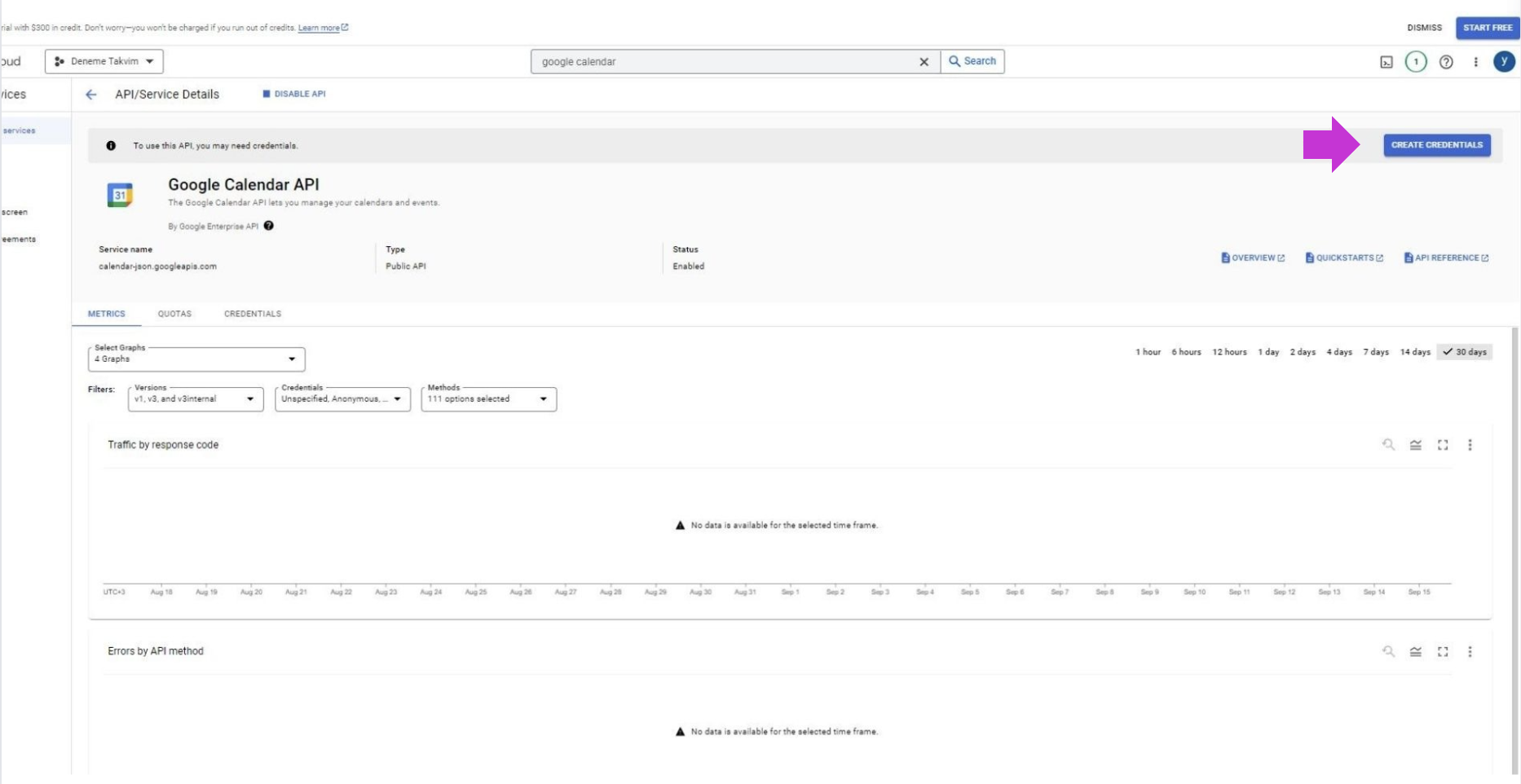
Task: Click Disable API button
Action: (x=294, y=94)
